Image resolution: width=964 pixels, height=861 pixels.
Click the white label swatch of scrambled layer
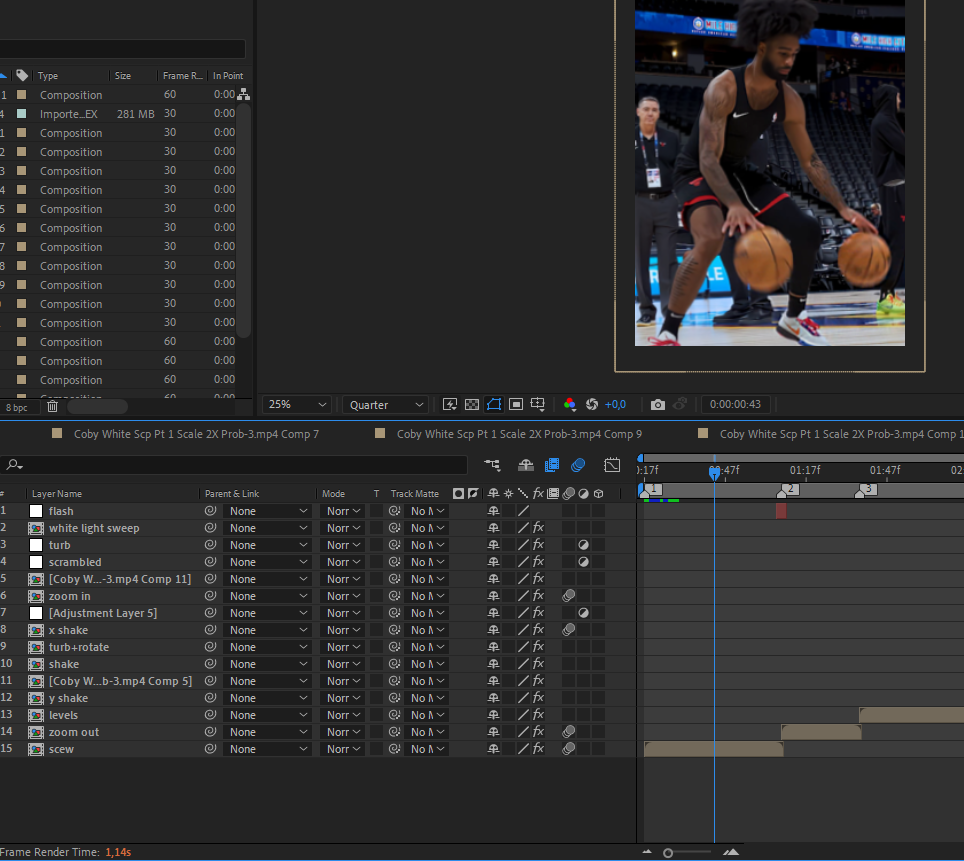pos(36,561)
